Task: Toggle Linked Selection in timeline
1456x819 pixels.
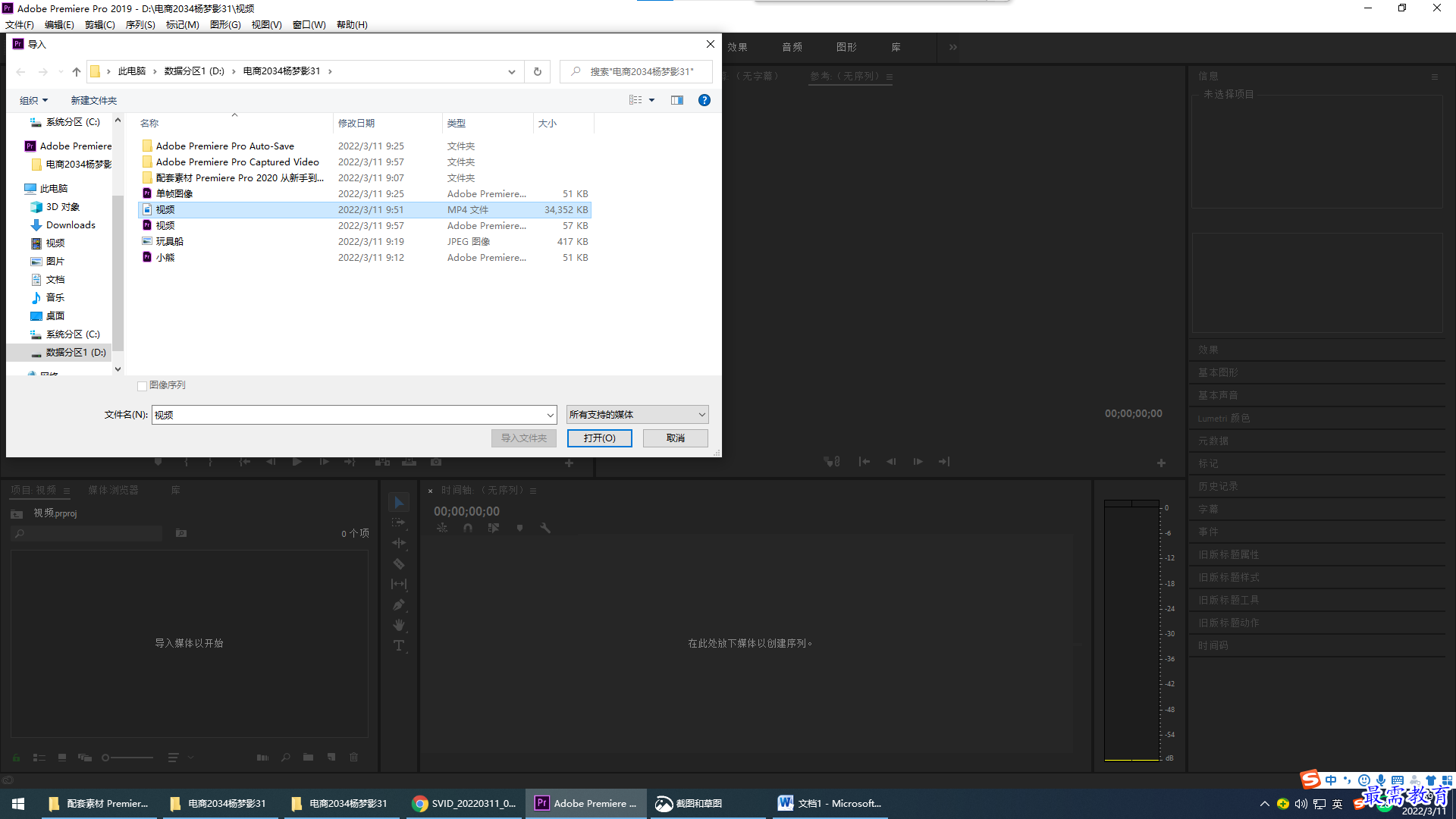Action: click(x=494, y=528)
